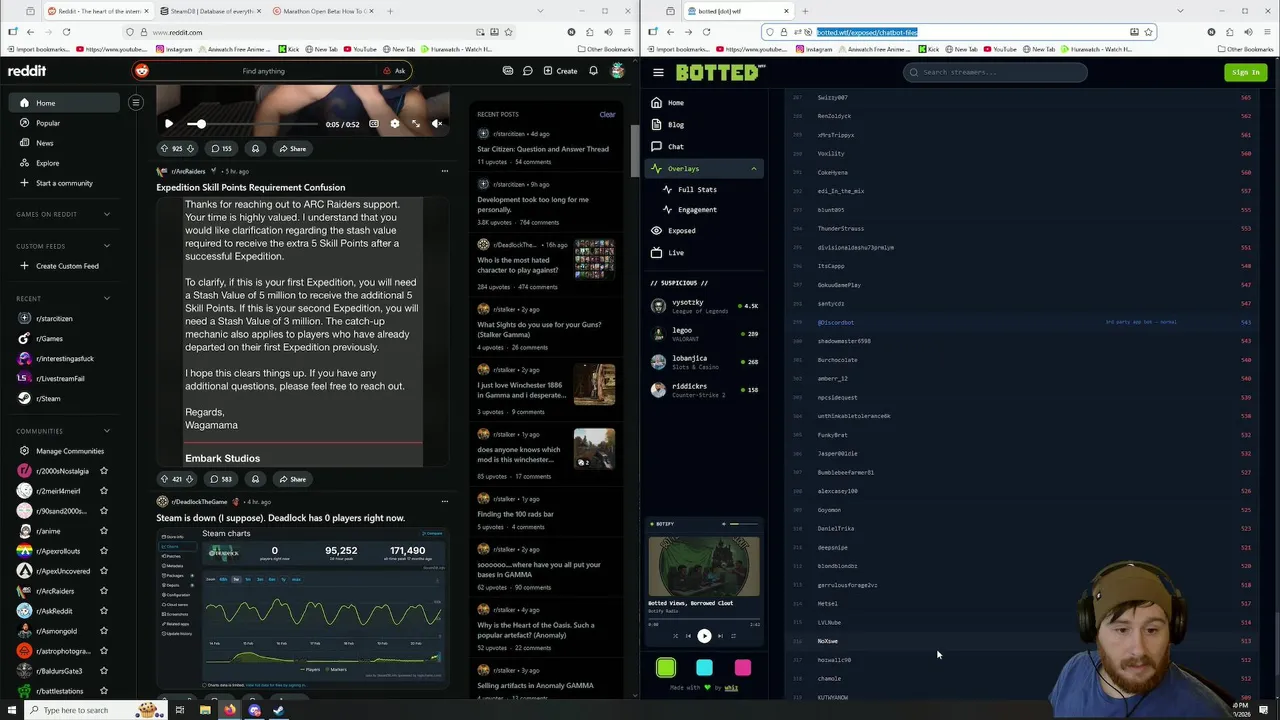The width and height of the screenshot is (1280, 720).
Task: Choose the pink theme swatch
Action: [742, 668]
